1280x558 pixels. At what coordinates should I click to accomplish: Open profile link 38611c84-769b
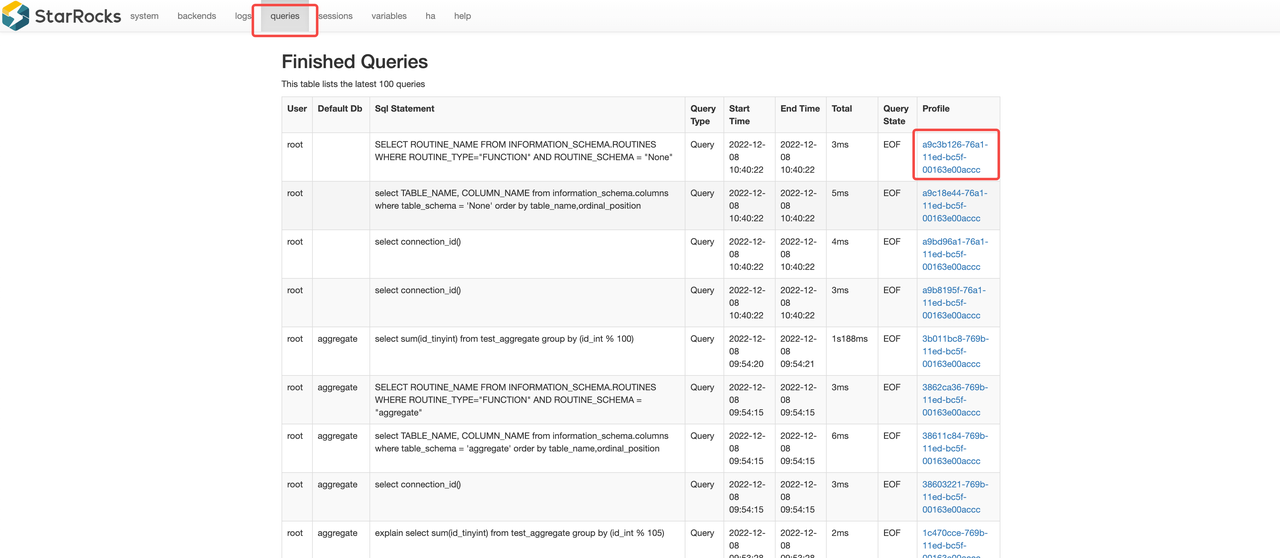[x=954, y=448]
